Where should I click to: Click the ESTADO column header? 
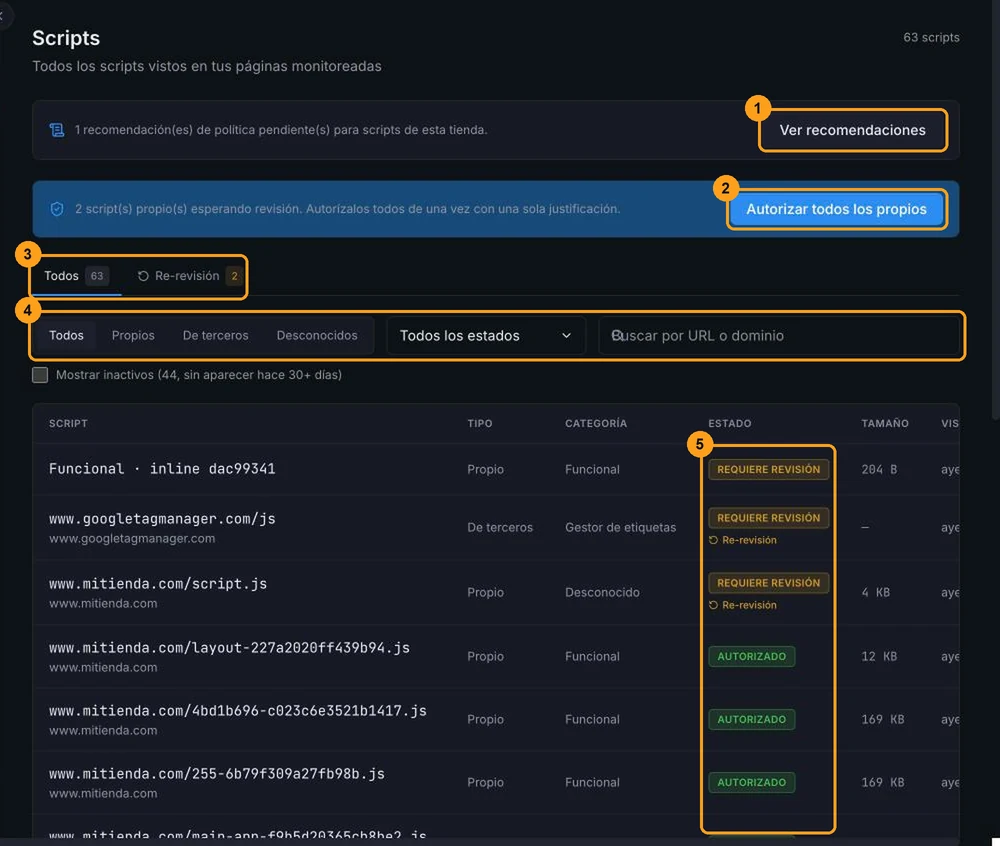click(730, 423)
